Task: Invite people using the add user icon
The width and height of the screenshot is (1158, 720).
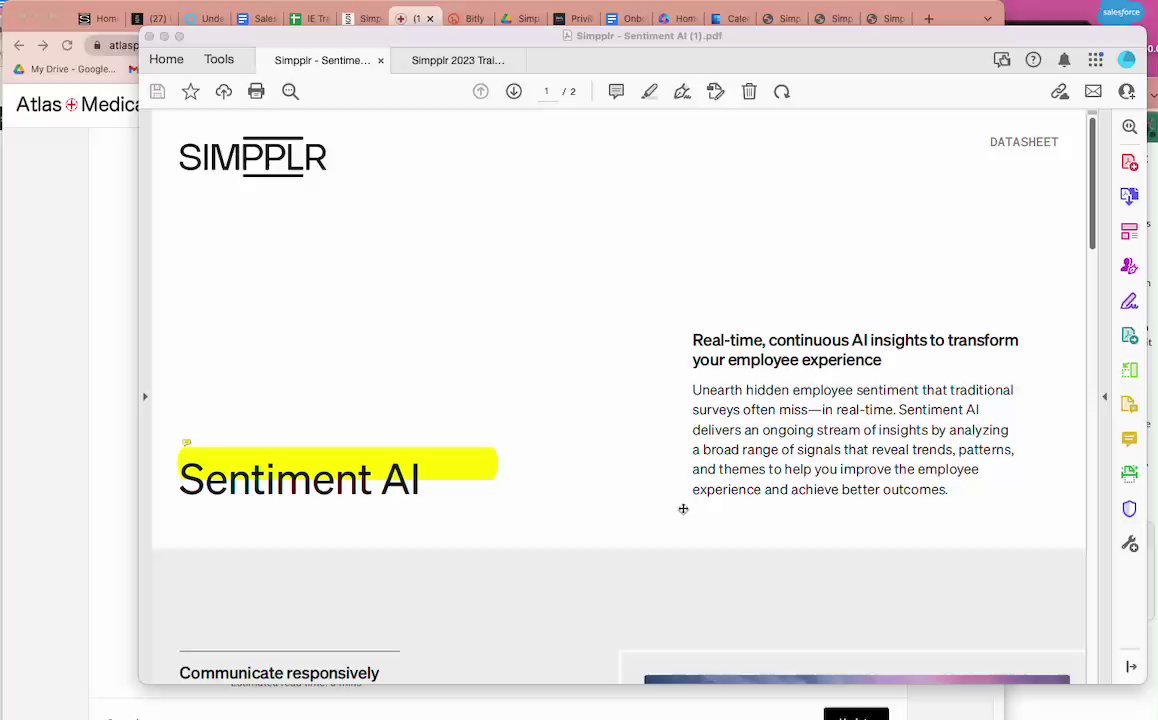Action: point(1126,92)
